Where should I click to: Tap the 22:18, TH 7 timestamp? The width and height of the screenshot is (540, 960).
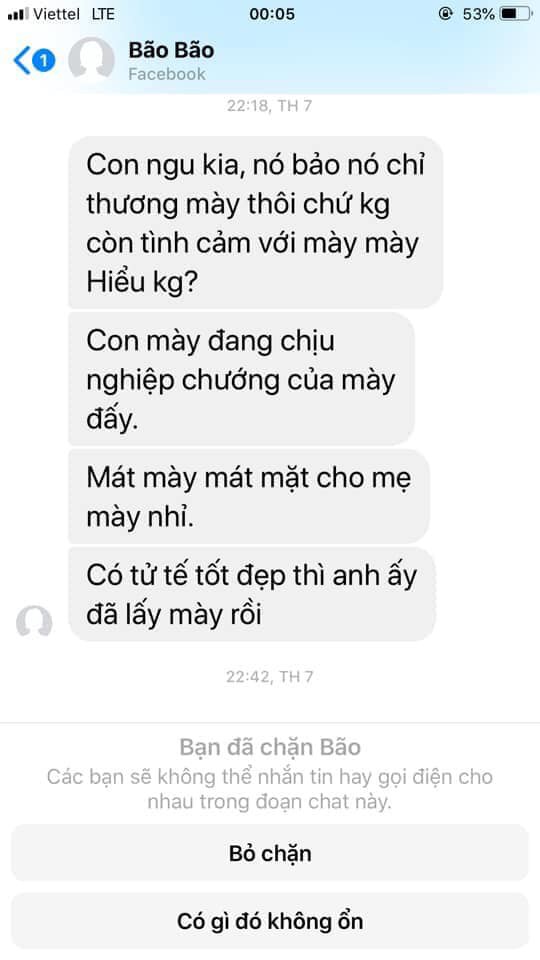[269, 106]
